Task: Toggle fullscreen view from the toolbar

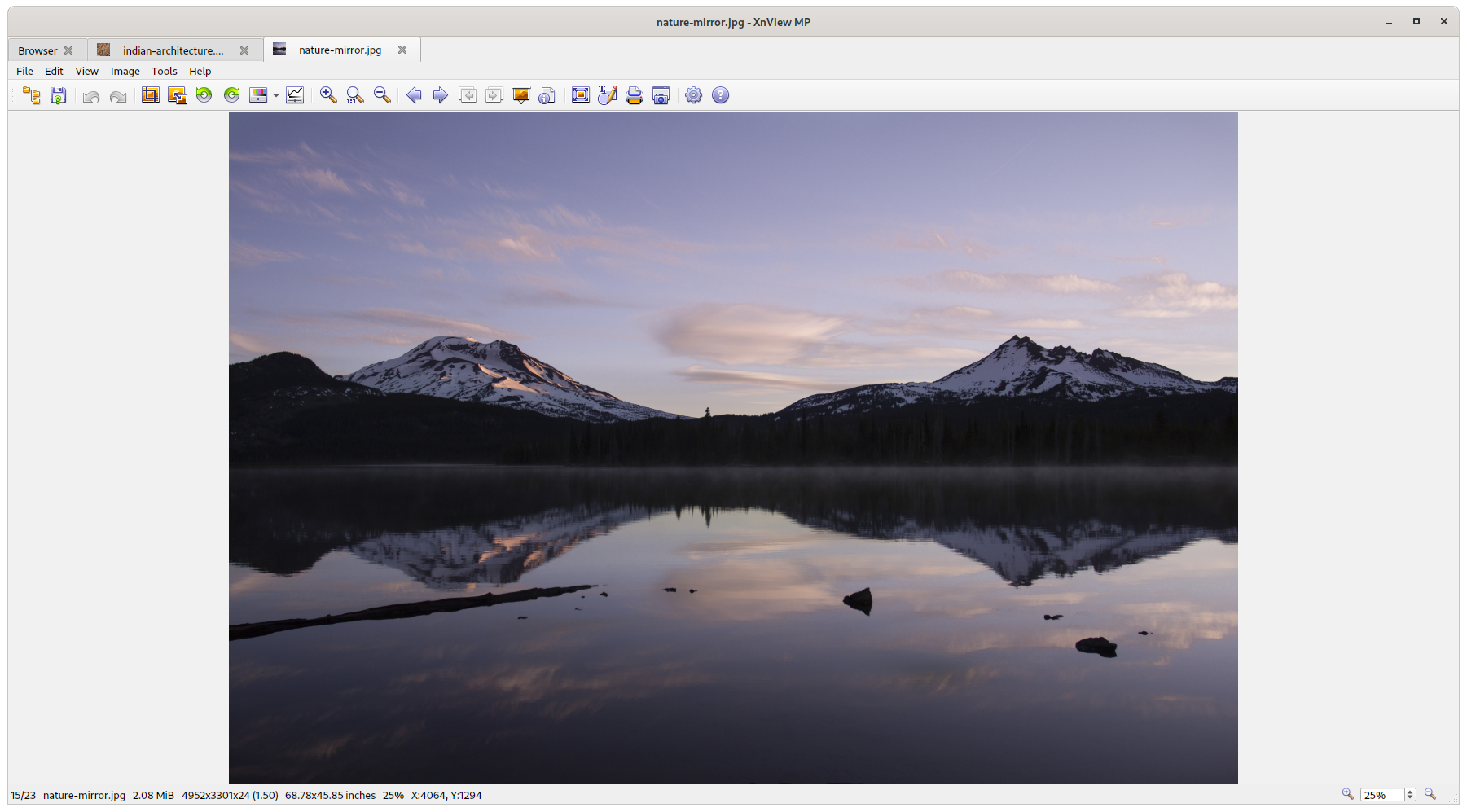Action: (x=580, y=95)
